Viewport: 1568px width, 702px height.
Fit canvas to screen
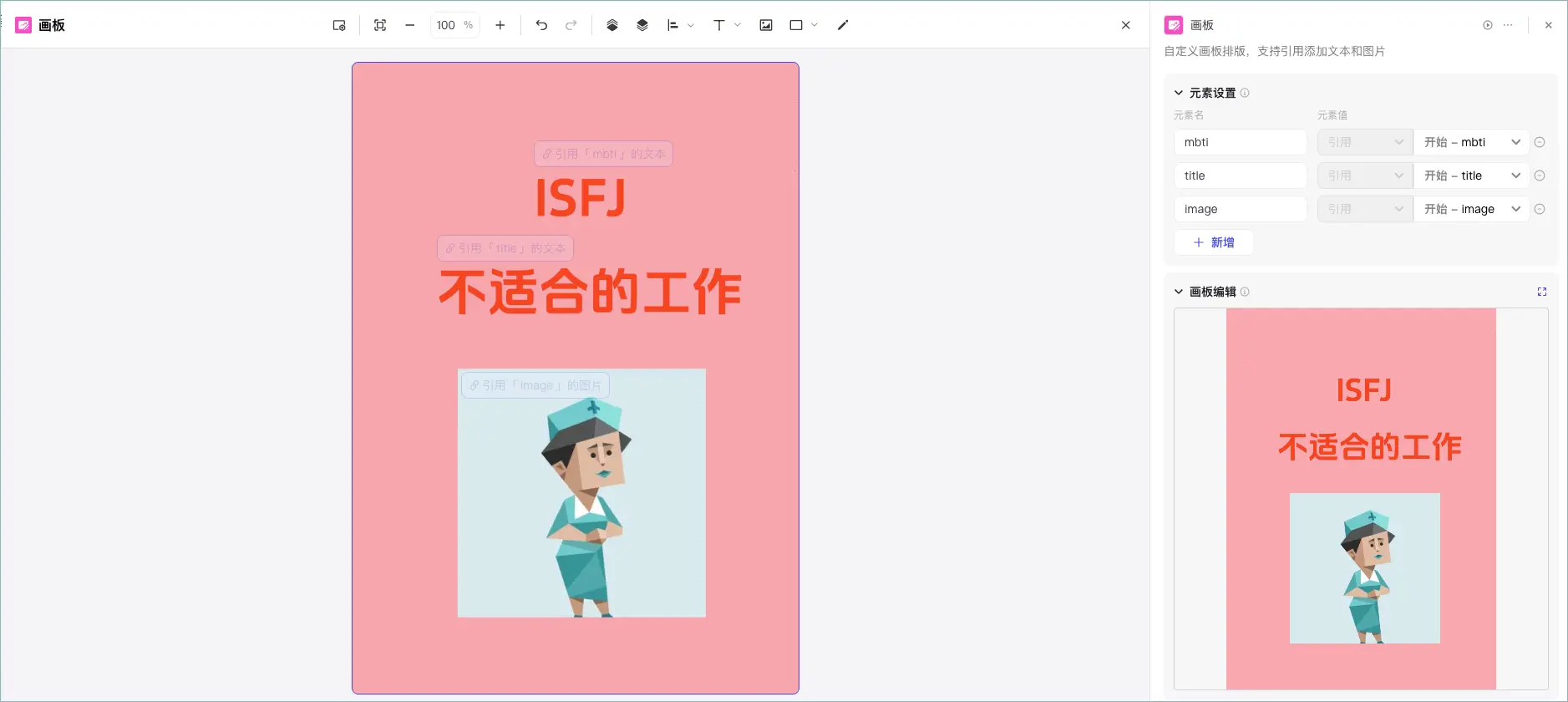380,25
